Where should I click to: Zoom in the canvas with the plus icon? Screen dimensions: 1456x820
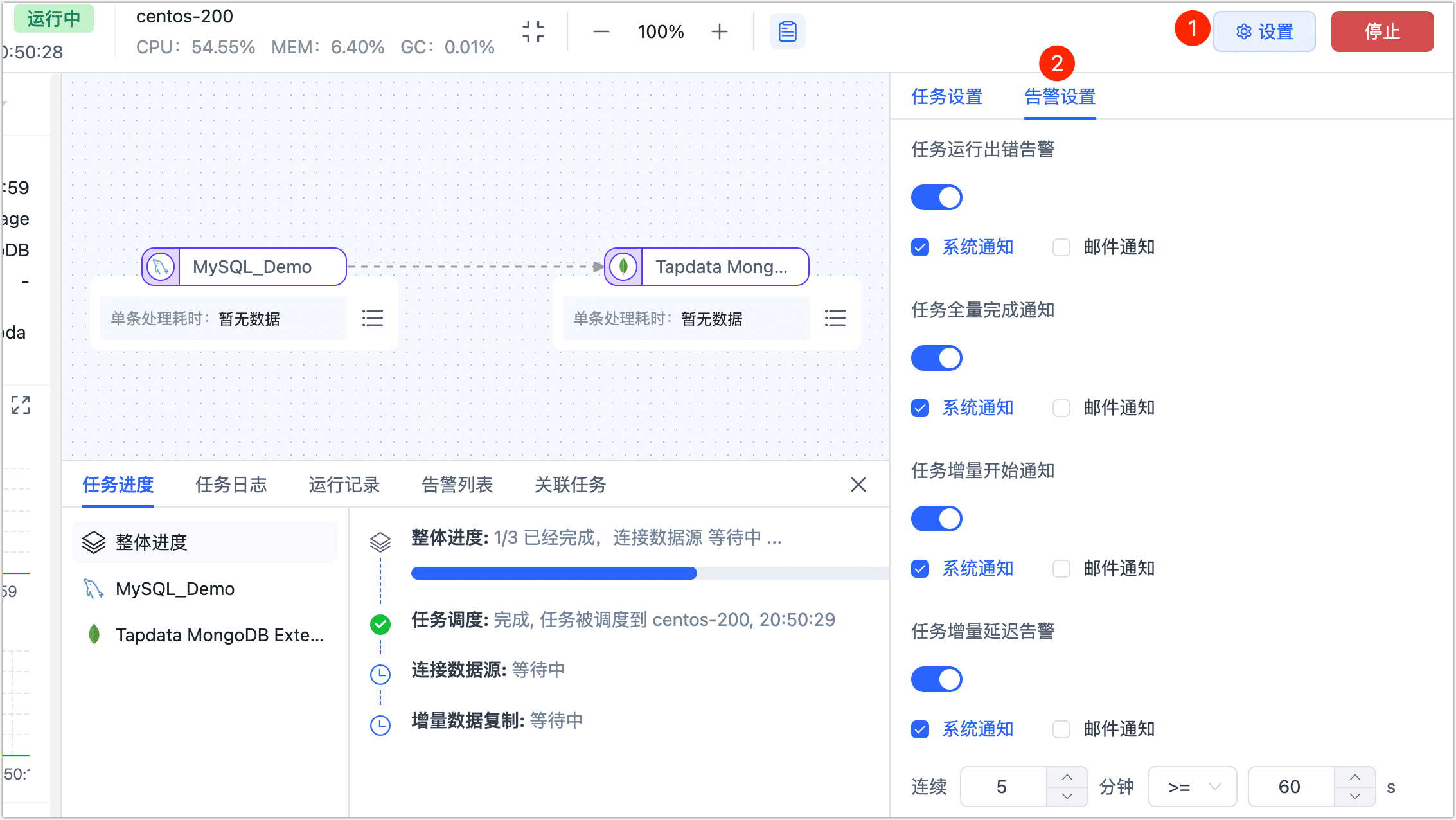(719, 31)
